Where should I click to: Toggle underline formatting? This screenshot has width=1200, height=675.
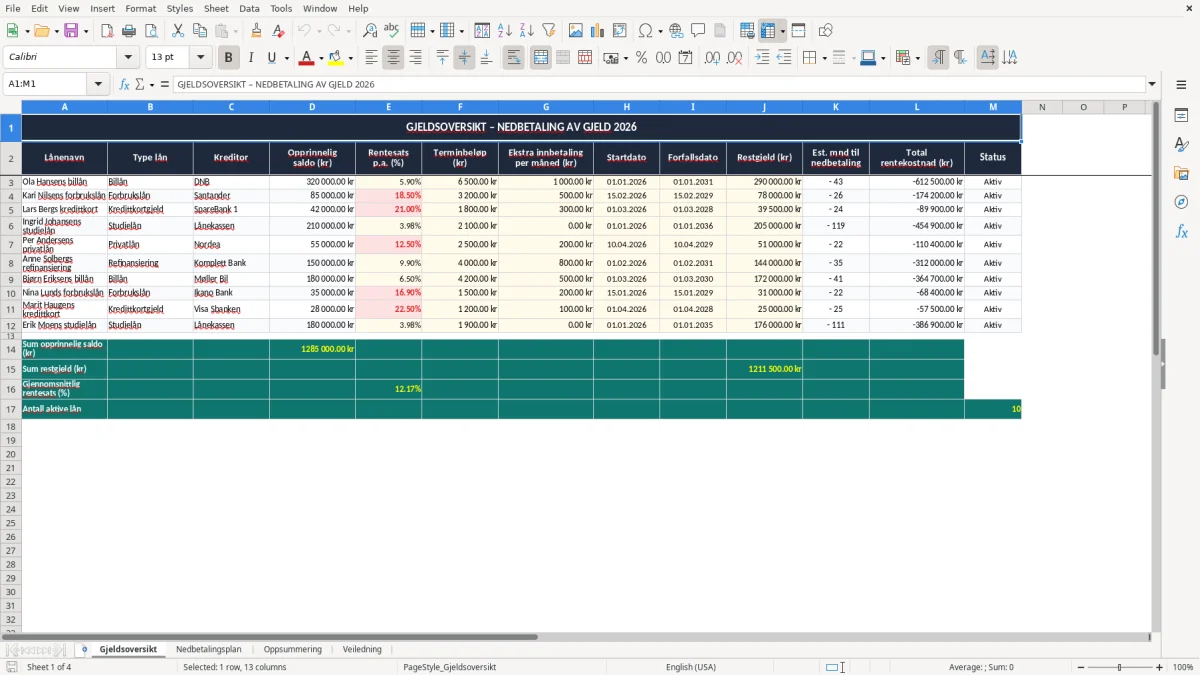point(272,58)
